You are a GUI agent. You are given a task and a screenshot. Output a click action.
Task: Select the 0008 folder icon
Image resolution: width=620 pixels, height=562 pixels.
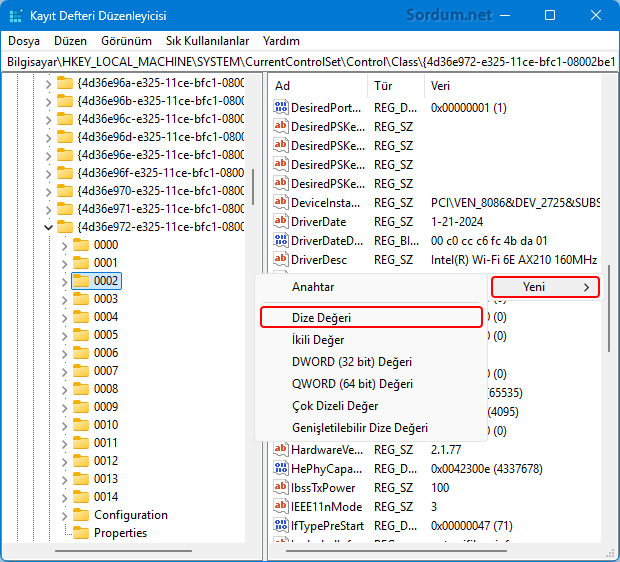81,388
